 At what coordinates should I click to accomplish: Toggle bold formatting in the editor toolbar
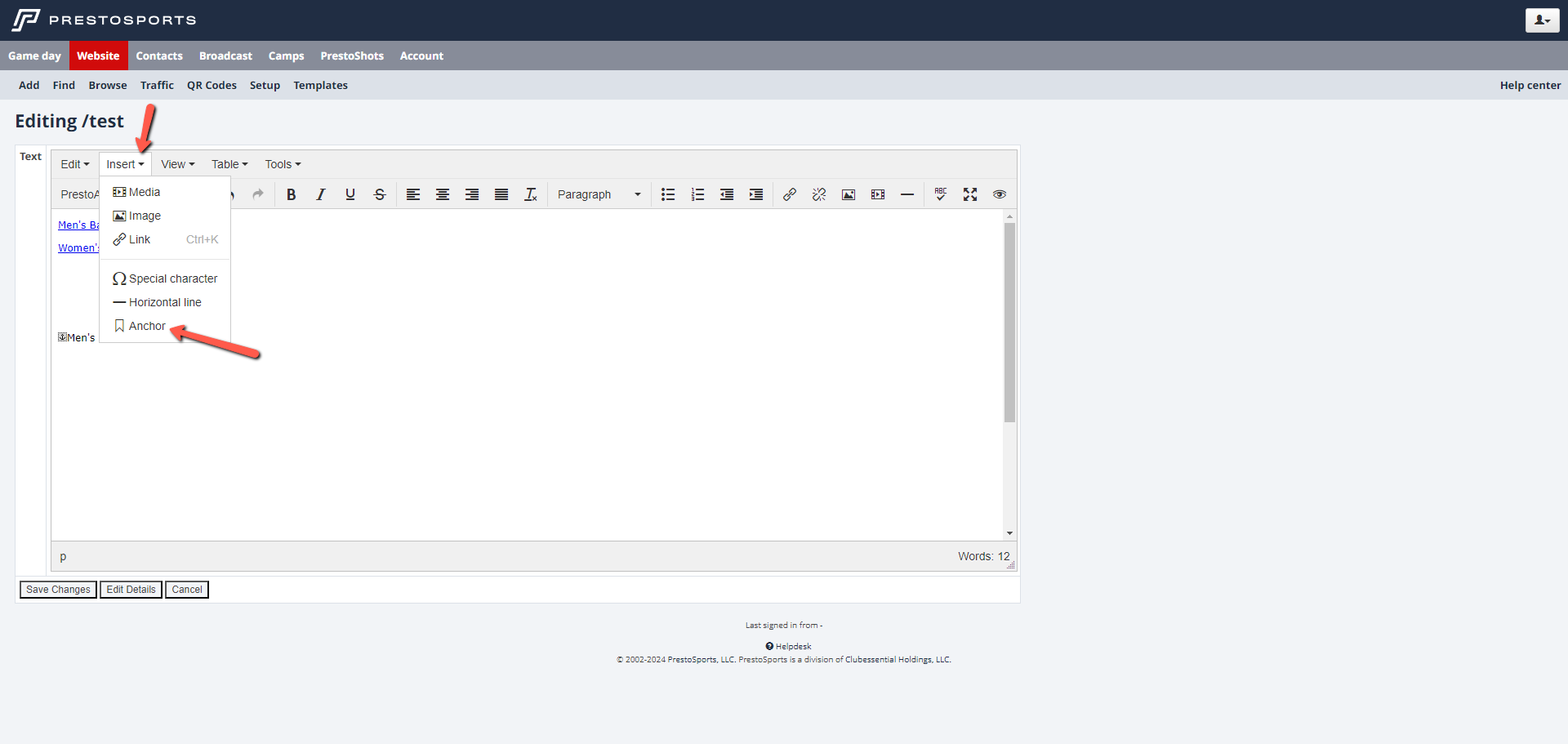(291, 194)
